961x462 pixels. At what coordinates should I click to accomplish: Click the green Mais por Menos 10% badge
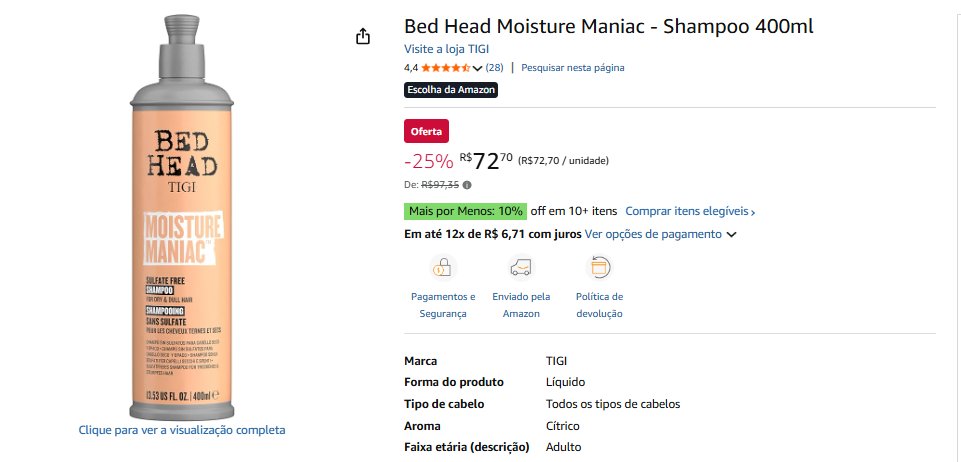coord(465,211)
